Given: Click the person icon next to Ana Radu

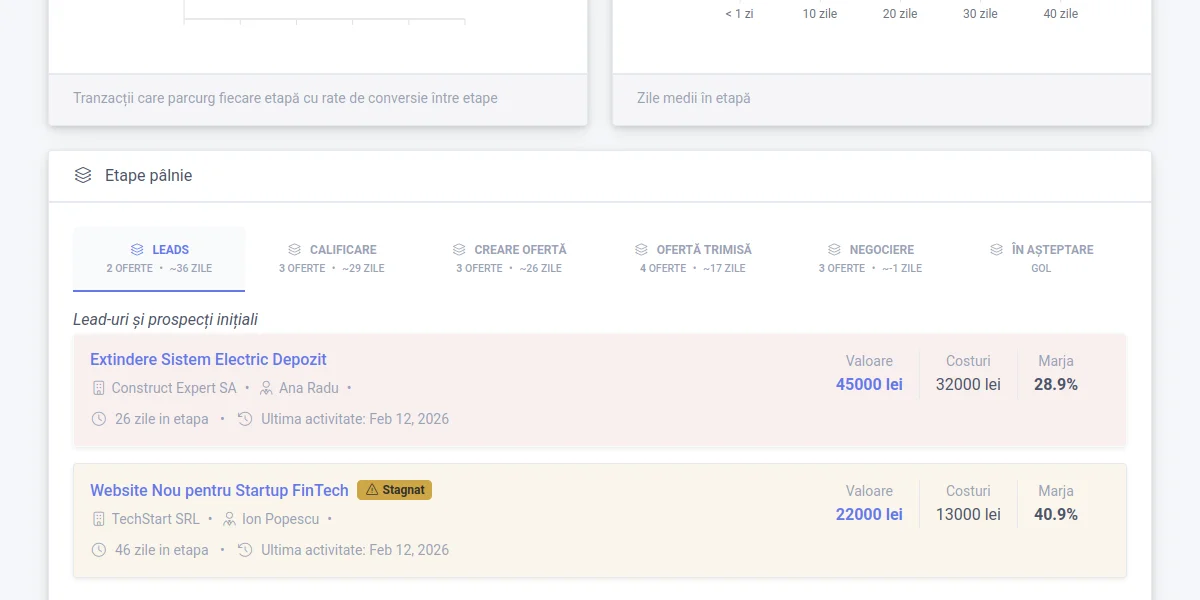Looking at the screenshot, I should point(265,388).
